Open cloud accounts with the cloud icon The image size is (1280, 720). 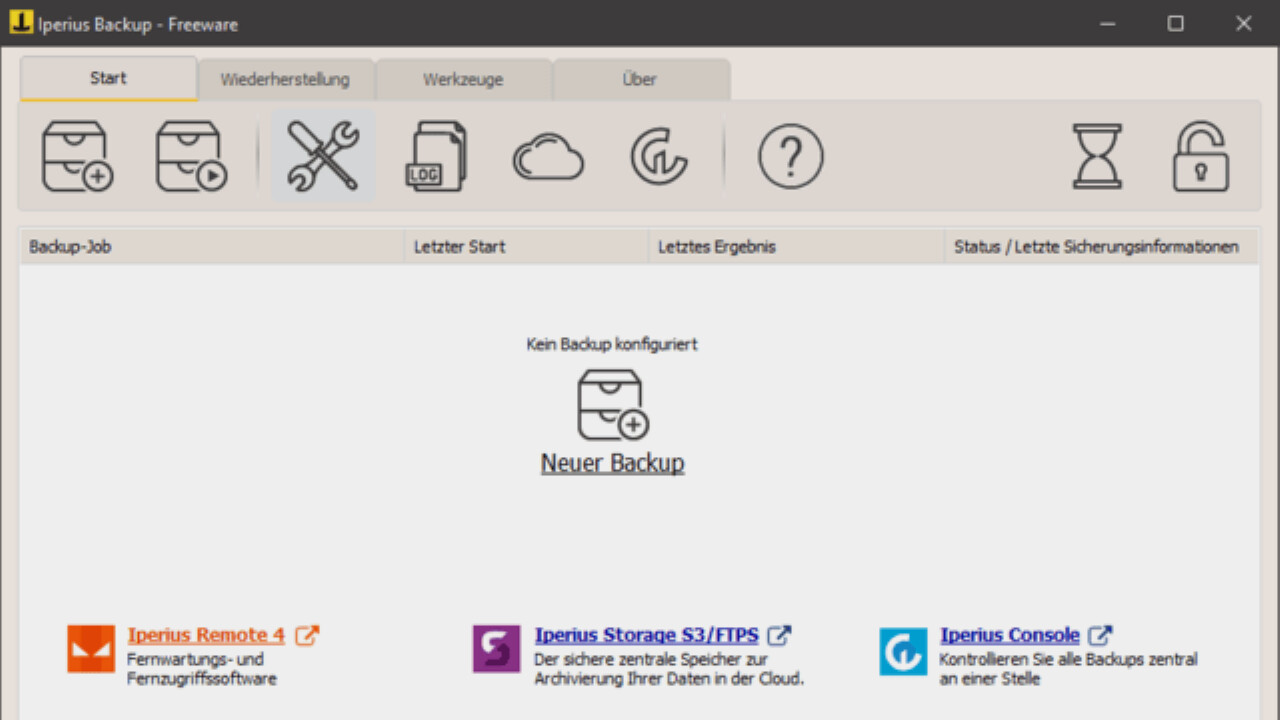click(548, 156)
